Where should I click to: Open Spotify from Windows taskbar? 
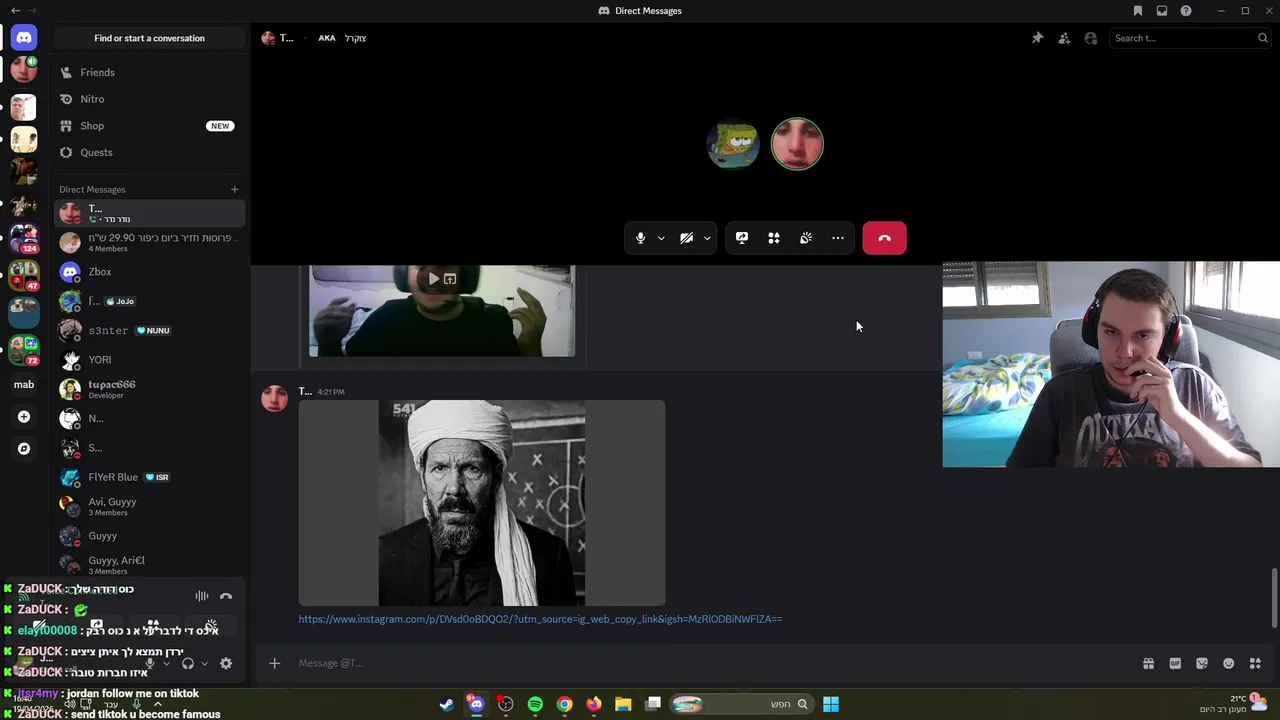pyautogui.click(x=535, y=704)
